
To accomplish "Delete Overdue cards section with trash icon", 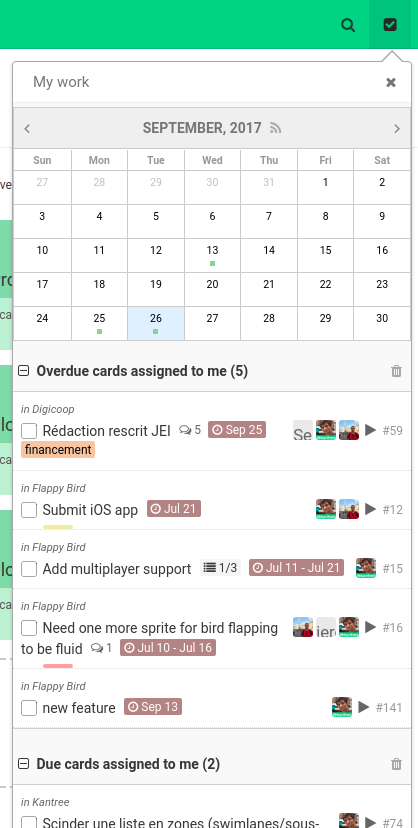I will click(x=396, y=371).
